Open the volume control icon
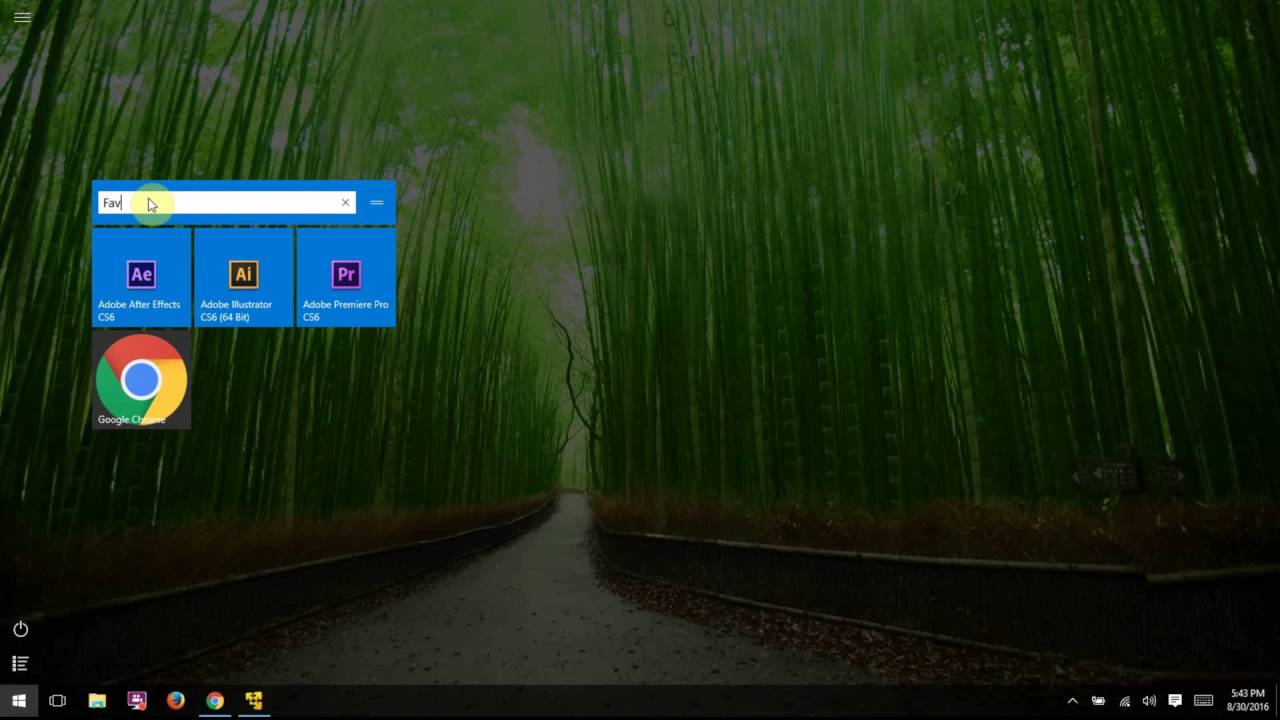 point(1149,701)
